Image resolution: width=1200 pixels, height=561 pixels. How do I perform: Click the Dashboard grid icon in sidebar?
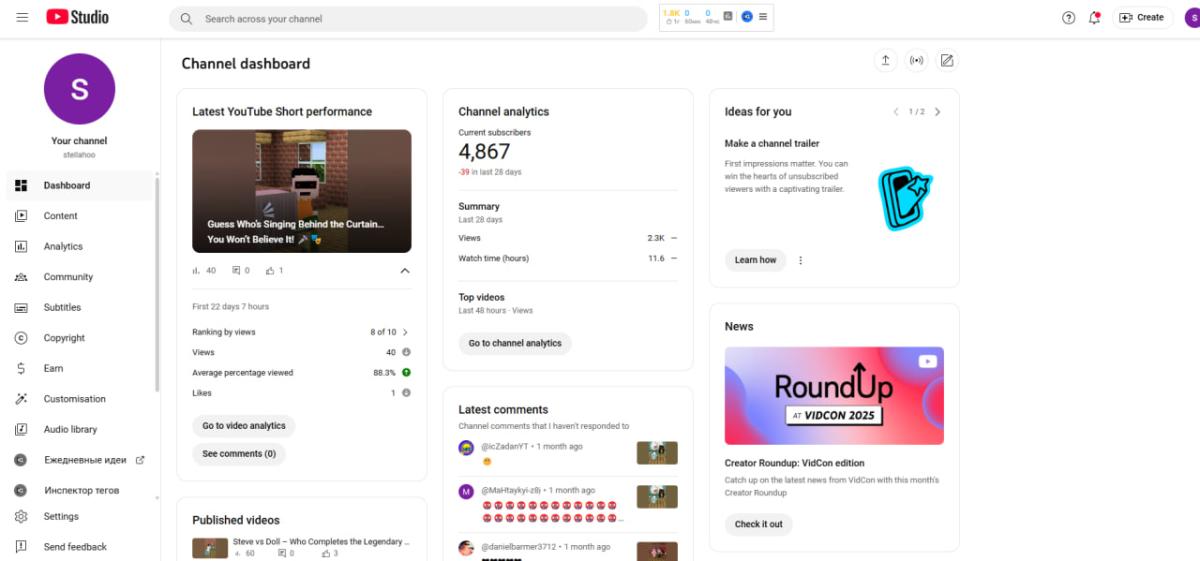21,185
